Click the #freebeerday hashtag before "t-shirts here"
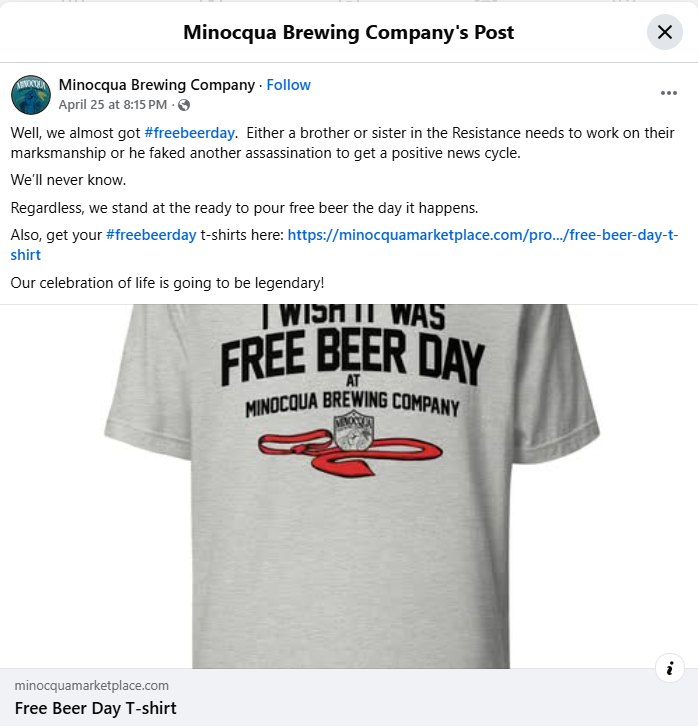This screenshot has width=698, height=728. click(x=151, y=235)
